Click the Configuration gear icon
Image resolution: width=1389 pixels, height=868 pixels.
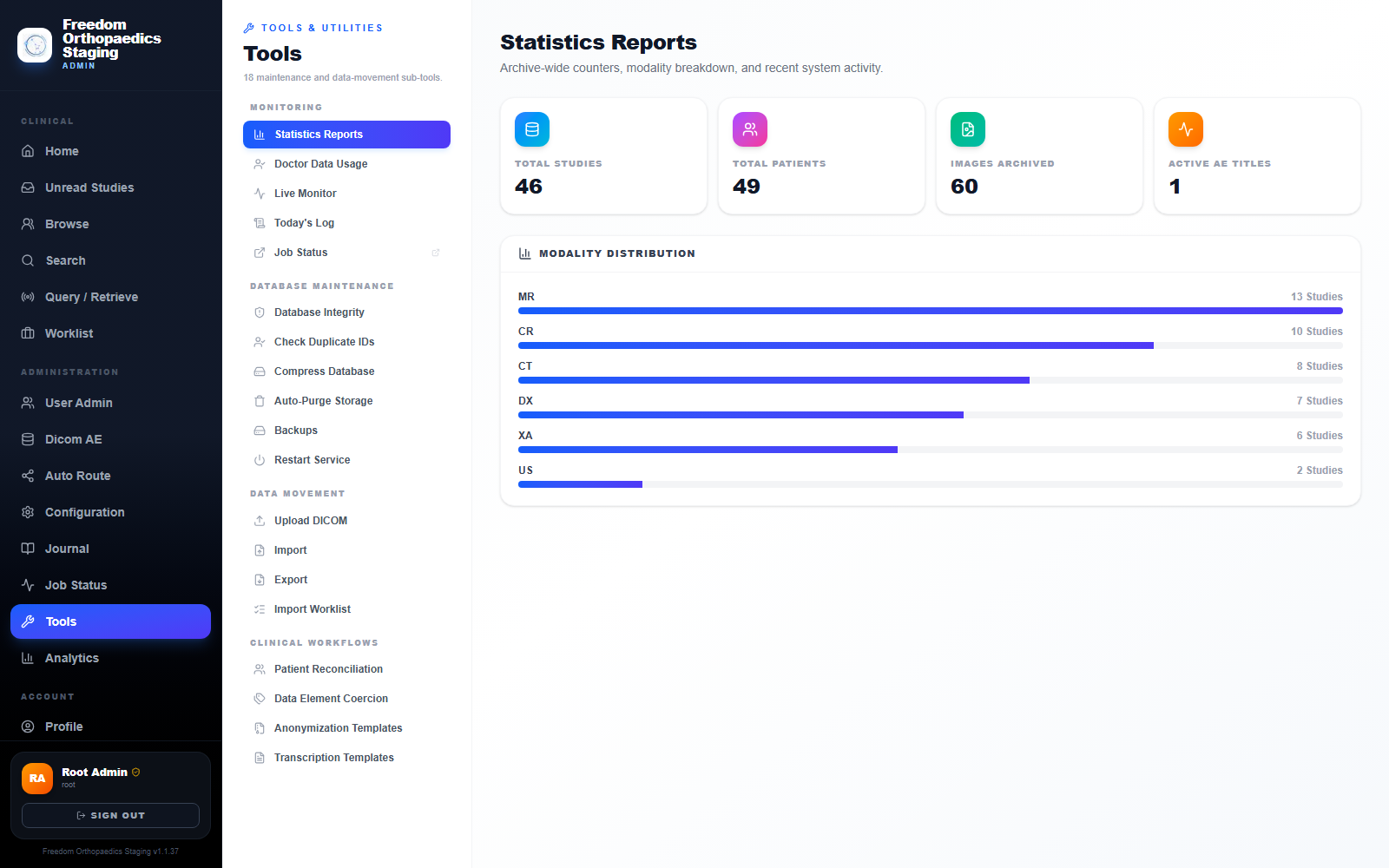click(28, 512)
